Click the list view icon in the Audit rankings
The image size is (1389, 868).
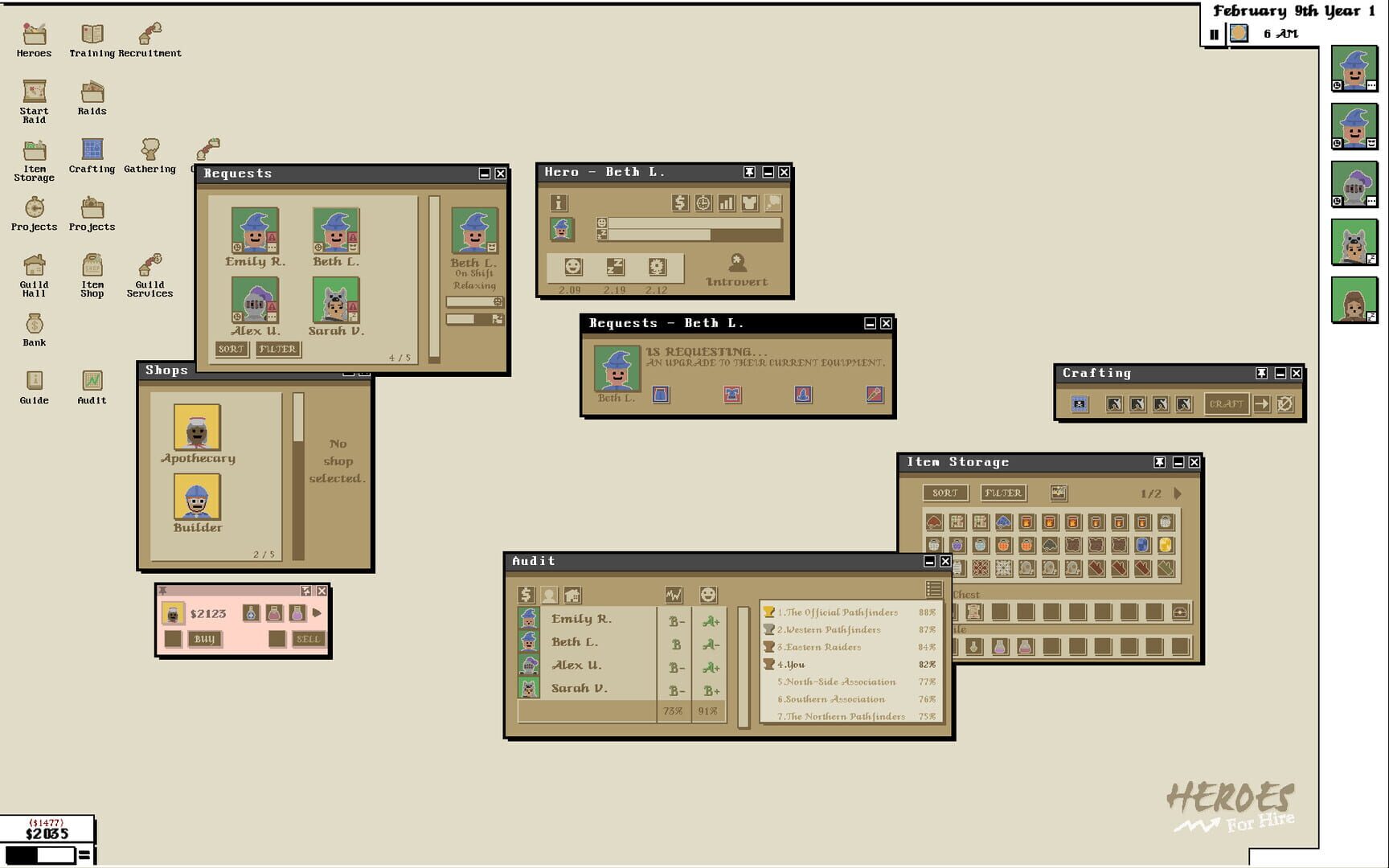pos(933,589)
